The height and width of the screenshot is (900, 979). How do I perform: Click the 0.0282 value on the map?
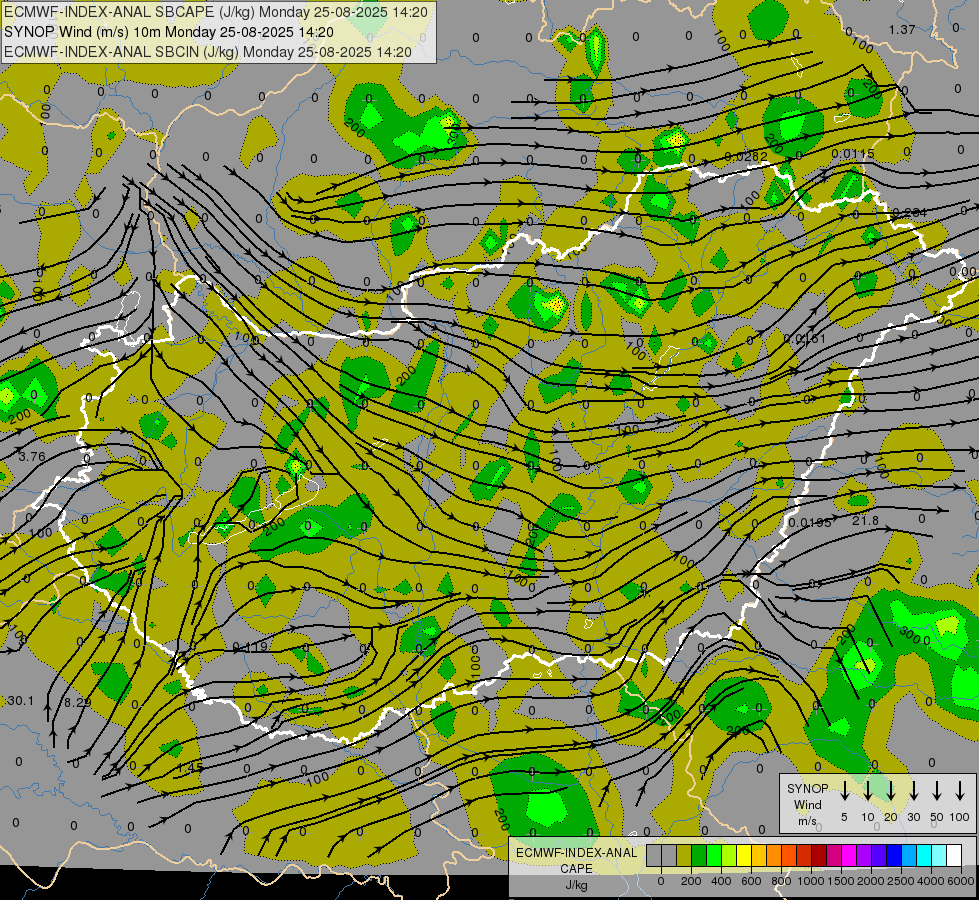click(745, 156)
